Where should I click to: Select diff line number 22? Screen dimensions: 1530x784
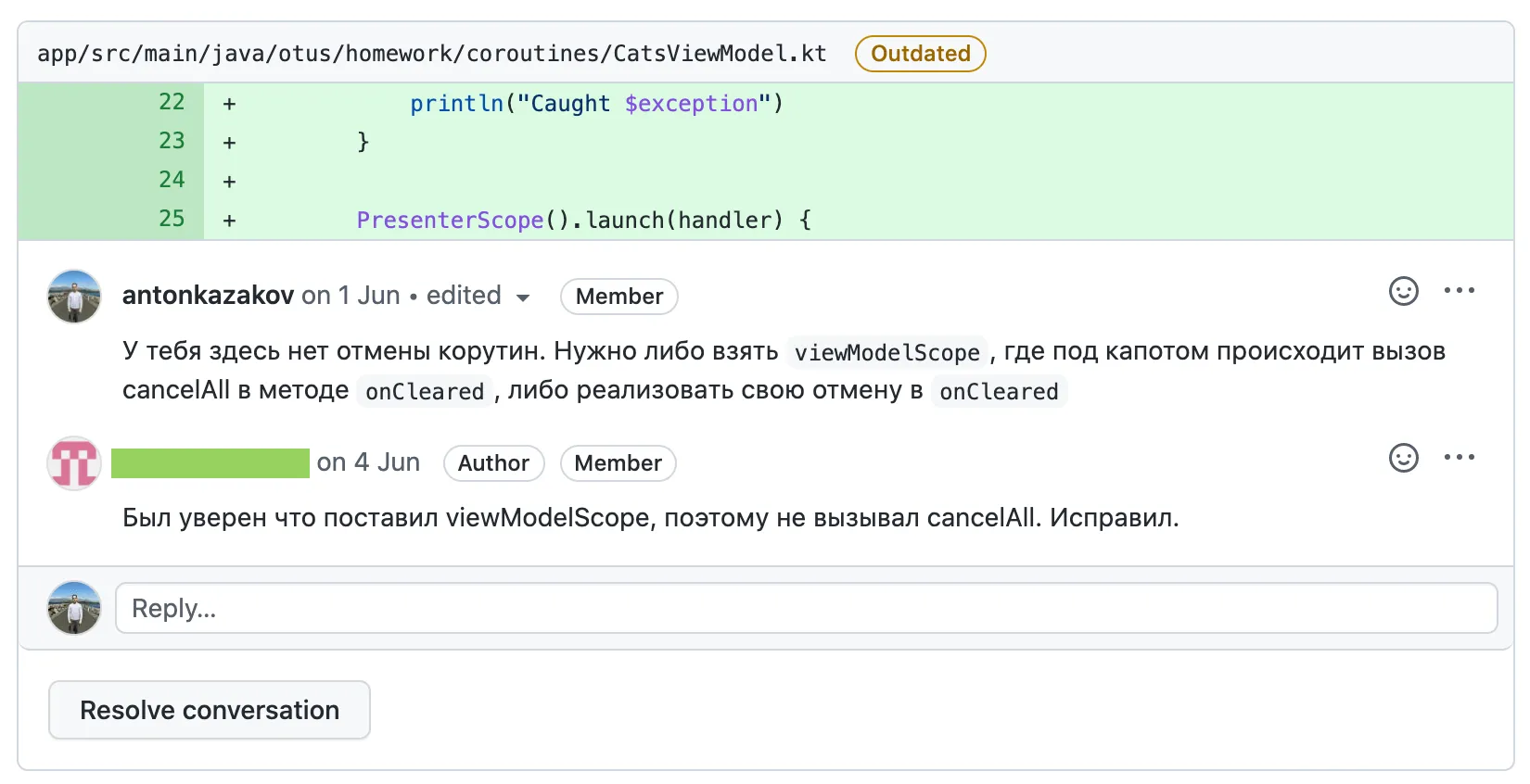pos(172,102)
